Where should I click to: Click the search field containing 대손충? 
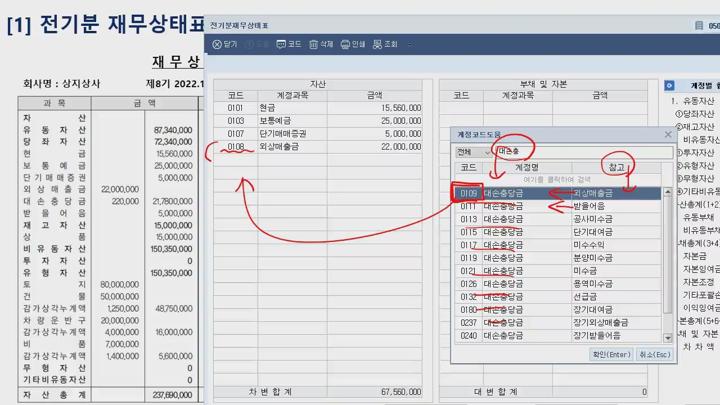583,152
